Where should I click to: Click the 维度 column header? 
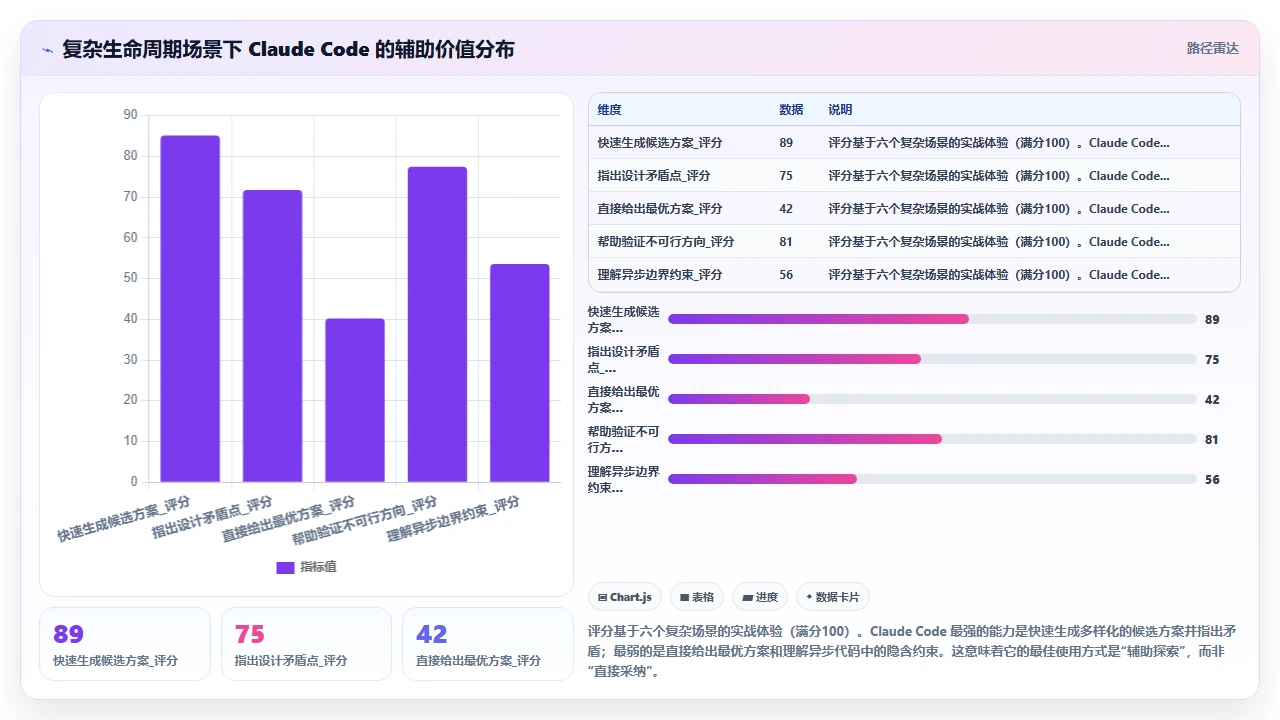(609, 110)
